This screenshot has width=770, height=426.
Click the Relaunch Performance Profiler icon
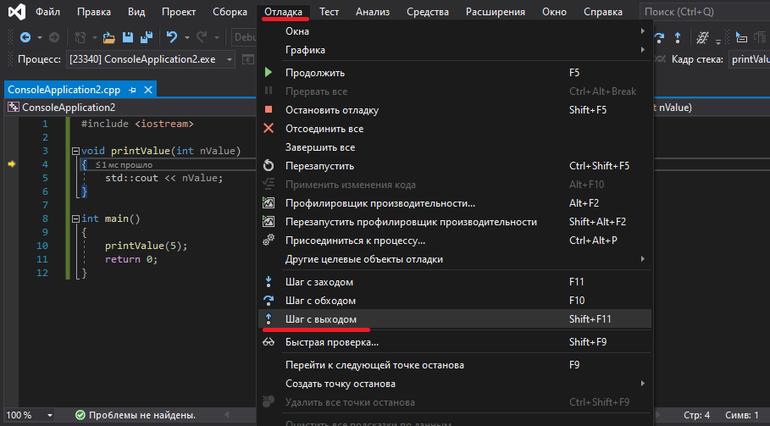pyautogui.click(x=269, y=221)
